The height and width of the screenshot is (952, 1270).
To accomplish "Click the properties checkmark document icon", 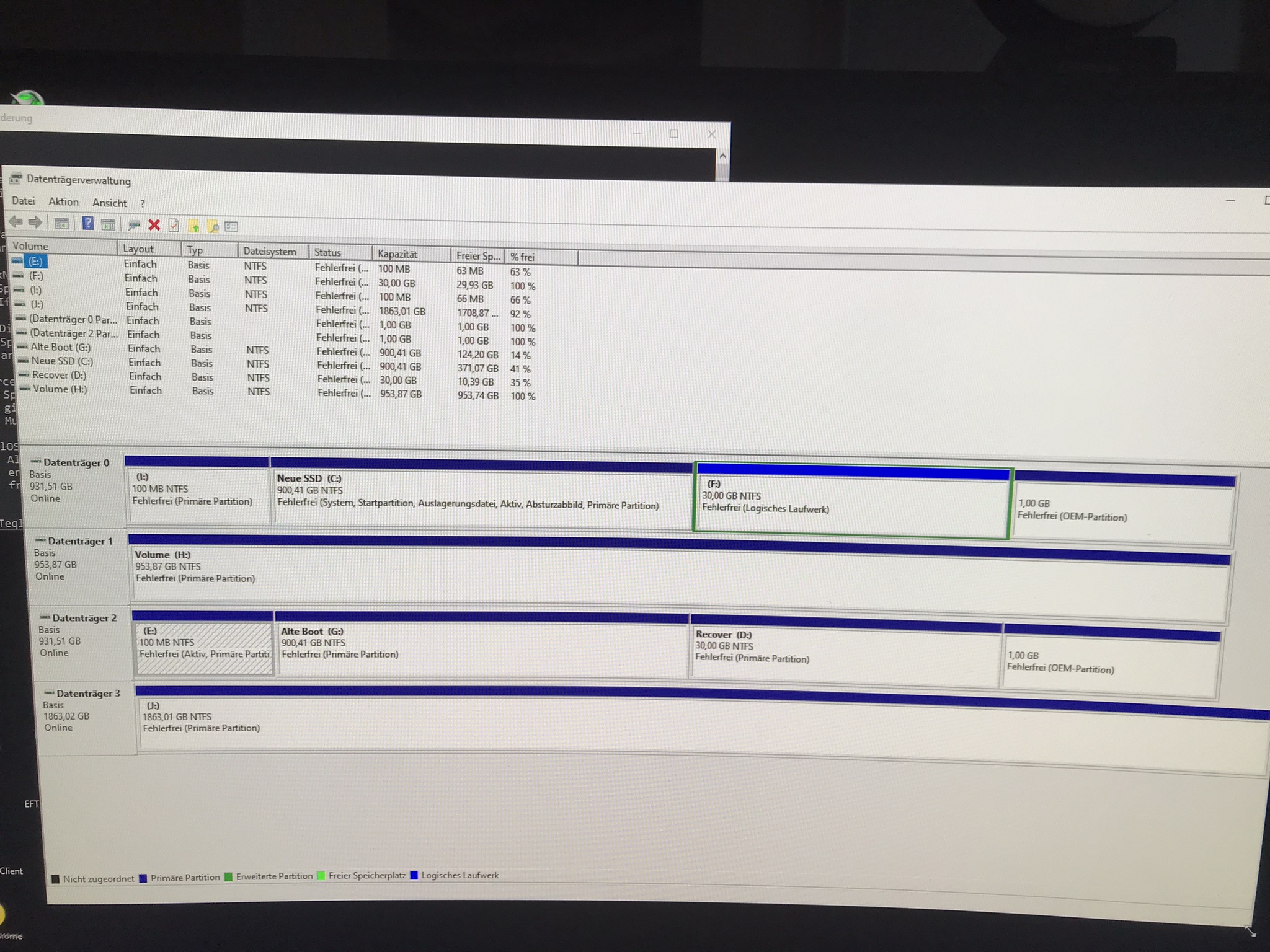I will coord(174,226).
